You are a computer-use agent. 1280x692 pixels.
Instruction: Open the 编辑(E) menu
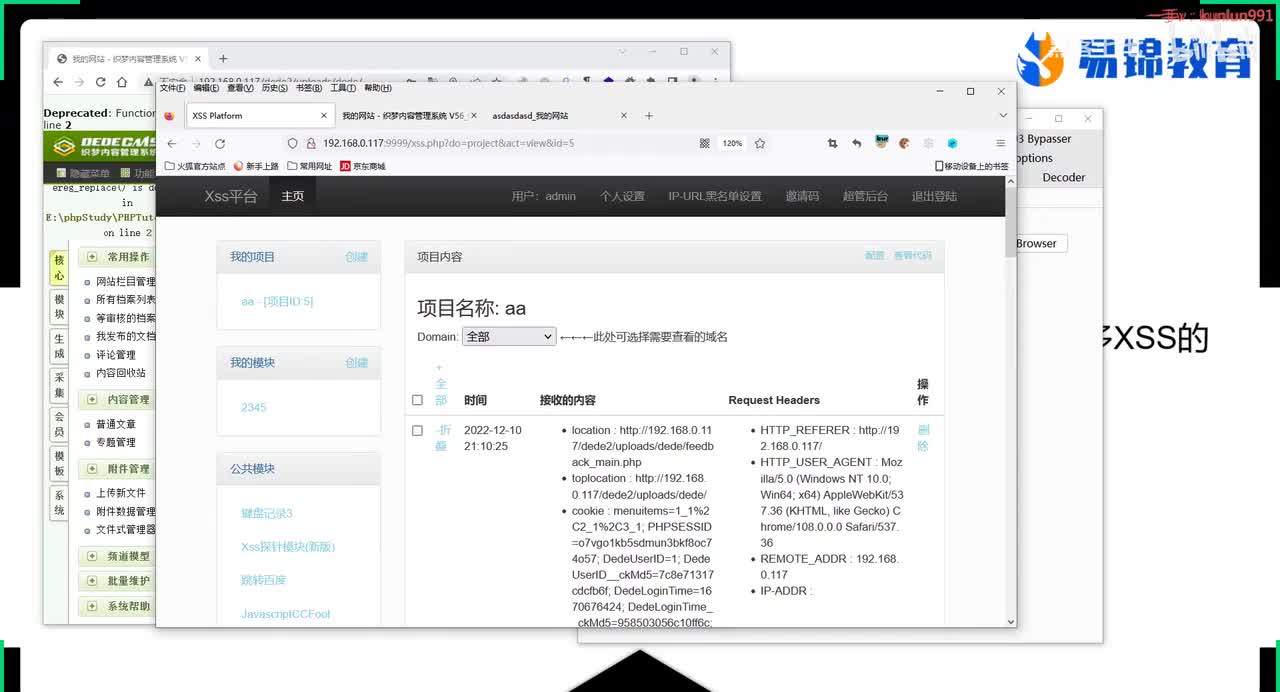[x=206, y=88]
